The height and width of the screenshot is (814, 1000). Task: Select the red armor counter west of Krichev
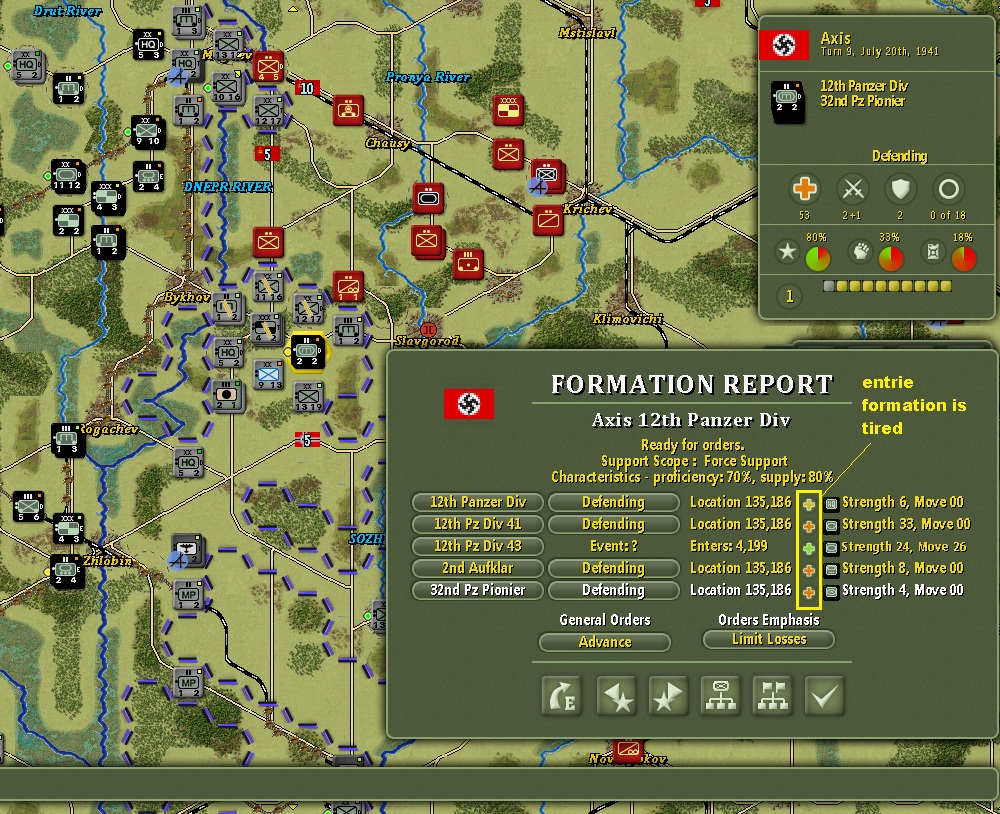click(429, 198)
